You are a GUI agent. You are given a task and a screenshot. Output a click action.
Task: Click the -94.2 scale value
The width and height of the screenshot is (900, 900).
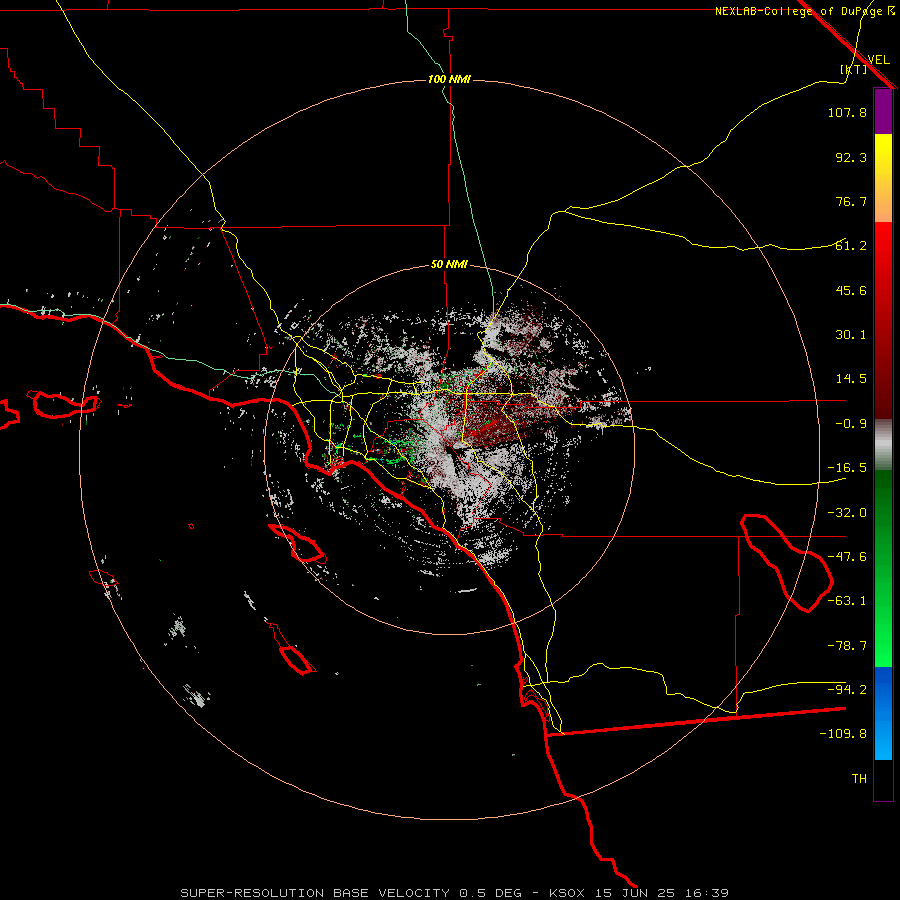click(x=847, y=690)
